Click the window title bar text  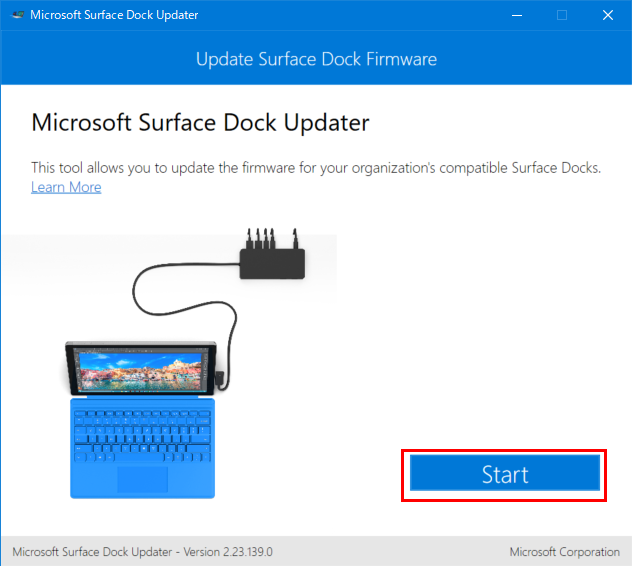[x=112, y=15]
